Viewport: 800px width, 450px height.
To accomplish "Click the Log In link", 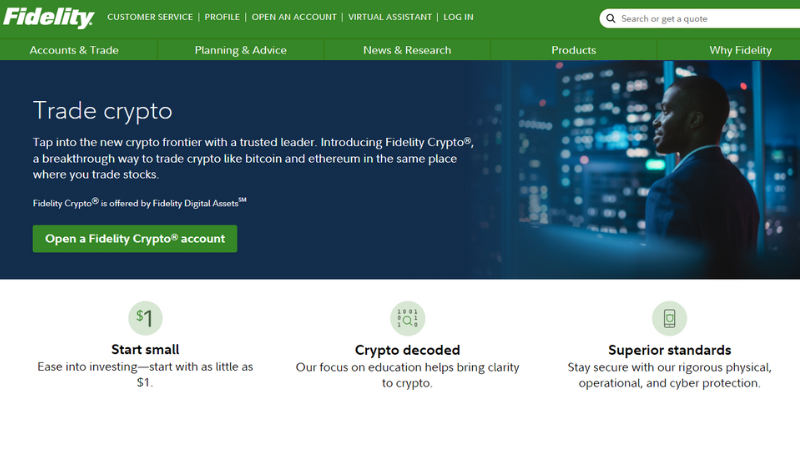I will coord(458,17).
